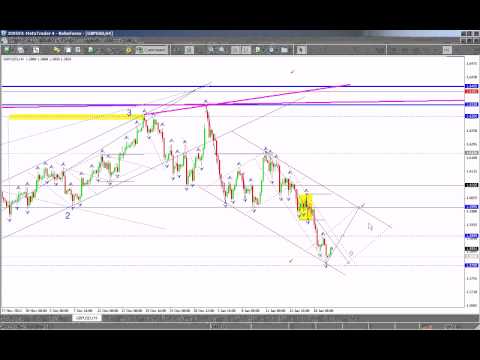Select the GBPUSD,H4 chart tab at bottom
The width and height of the screenshot is (480, 360).
point(87,318)
